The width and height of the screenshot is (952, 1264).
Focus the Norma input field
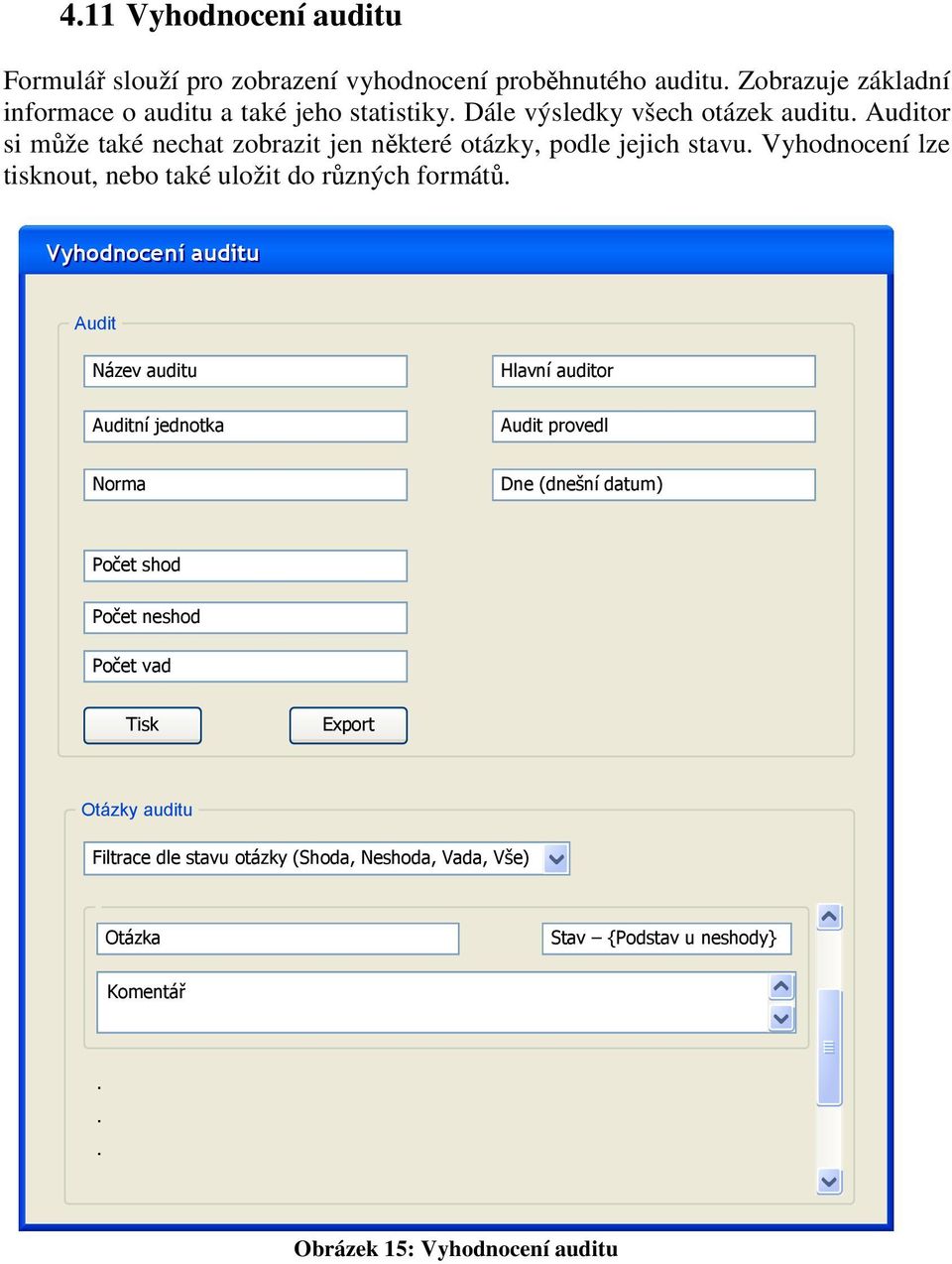coord(245,484)
